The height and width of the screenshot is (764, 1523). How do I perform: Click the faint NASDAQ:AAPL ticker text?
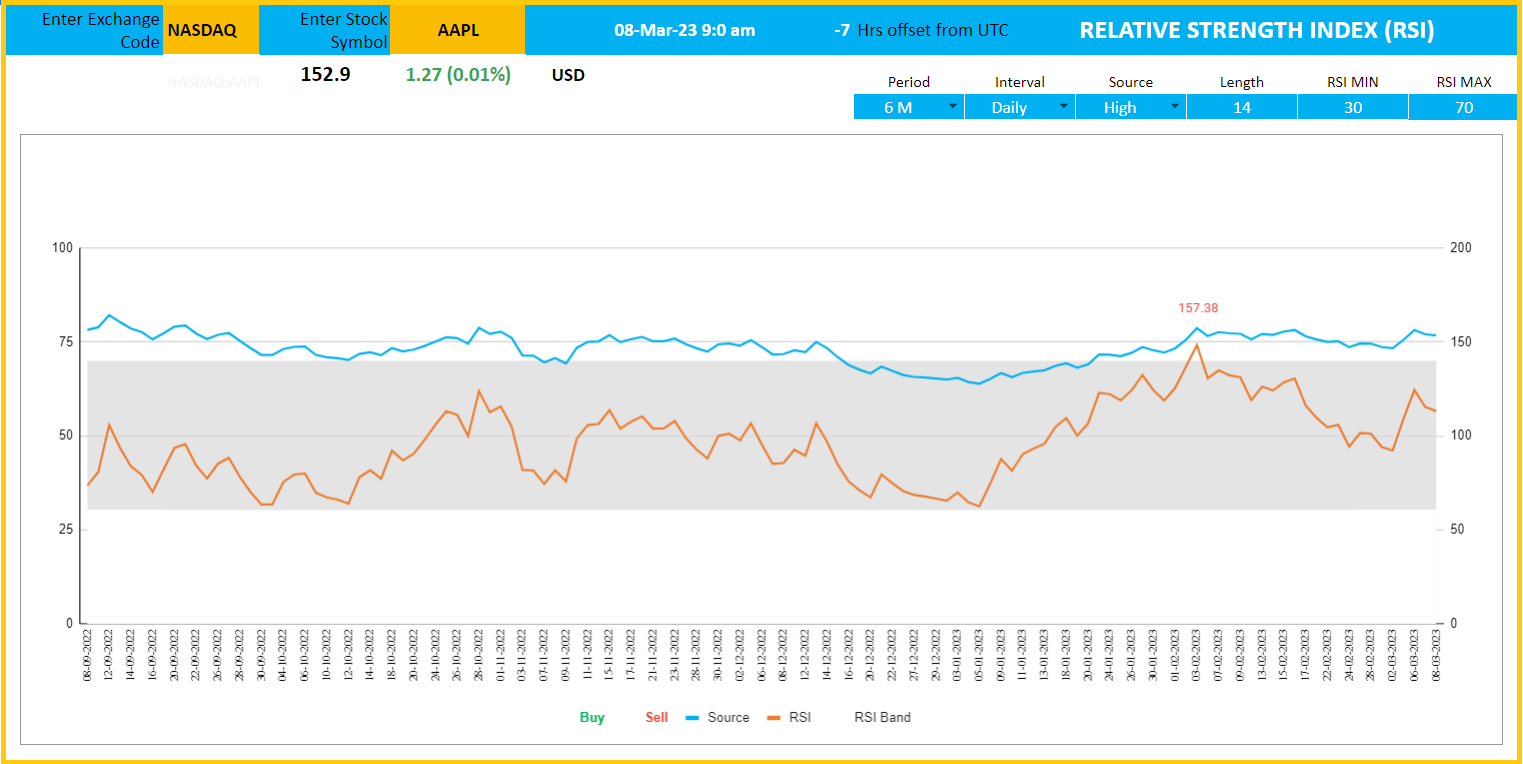point(214,82)
